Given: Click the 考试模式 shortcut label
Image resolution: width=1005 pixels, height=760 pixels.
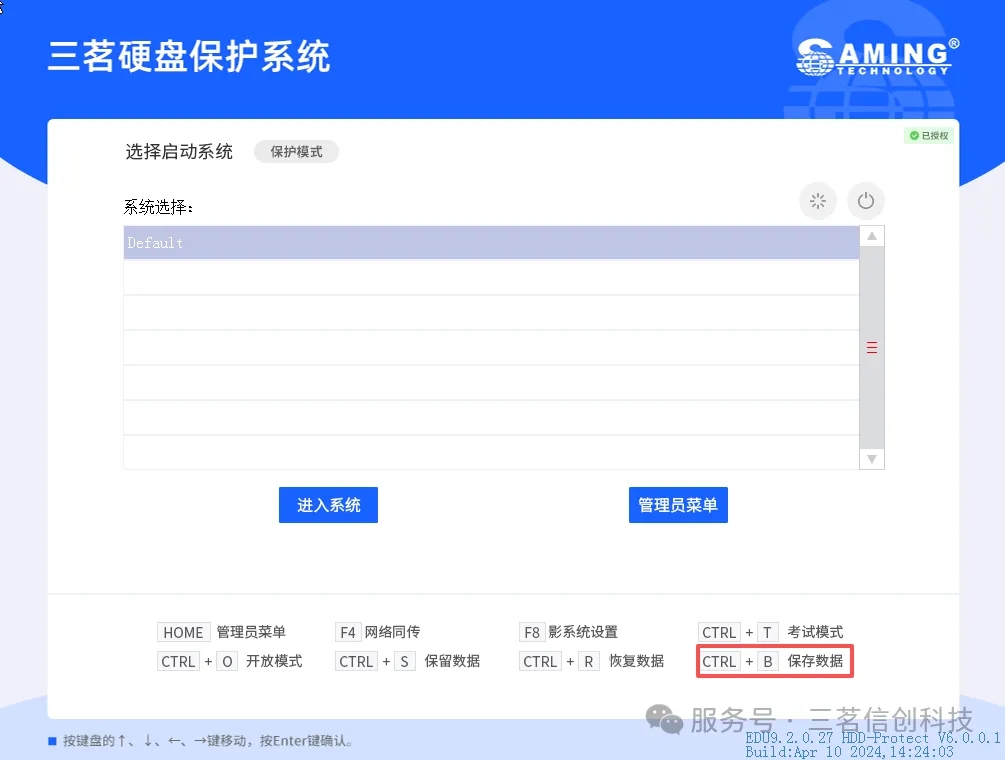Looking at the screenshot, I should pyautogui.click(x=815, y=632).
